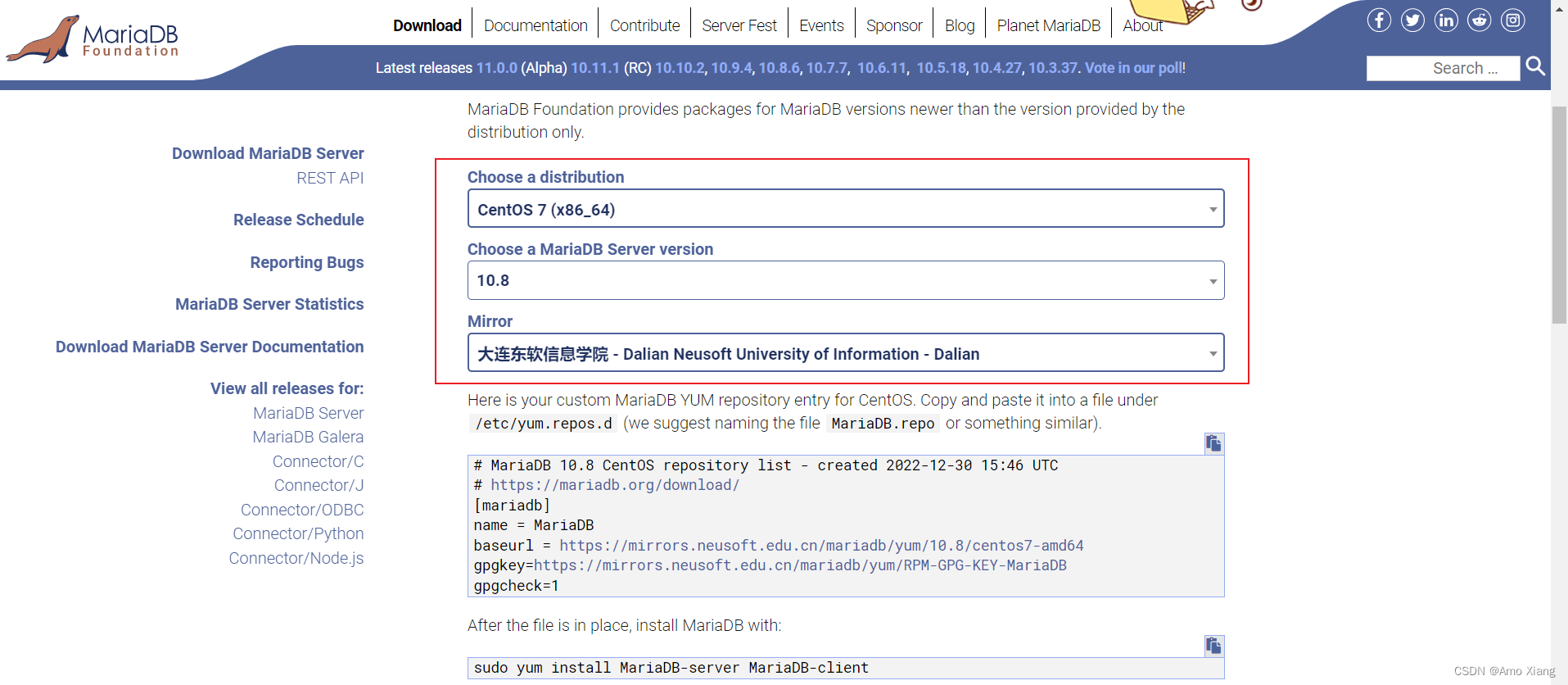The width and height of the screenshot is (1568, 685).
Task: Open the LinkedIn social icon
Action: click(x=1446, y=20)
